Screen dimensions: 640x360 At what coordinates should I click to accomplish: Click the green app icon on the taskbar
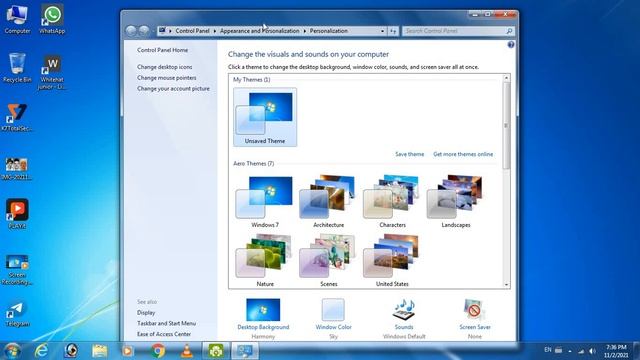(x=216, y=351)
